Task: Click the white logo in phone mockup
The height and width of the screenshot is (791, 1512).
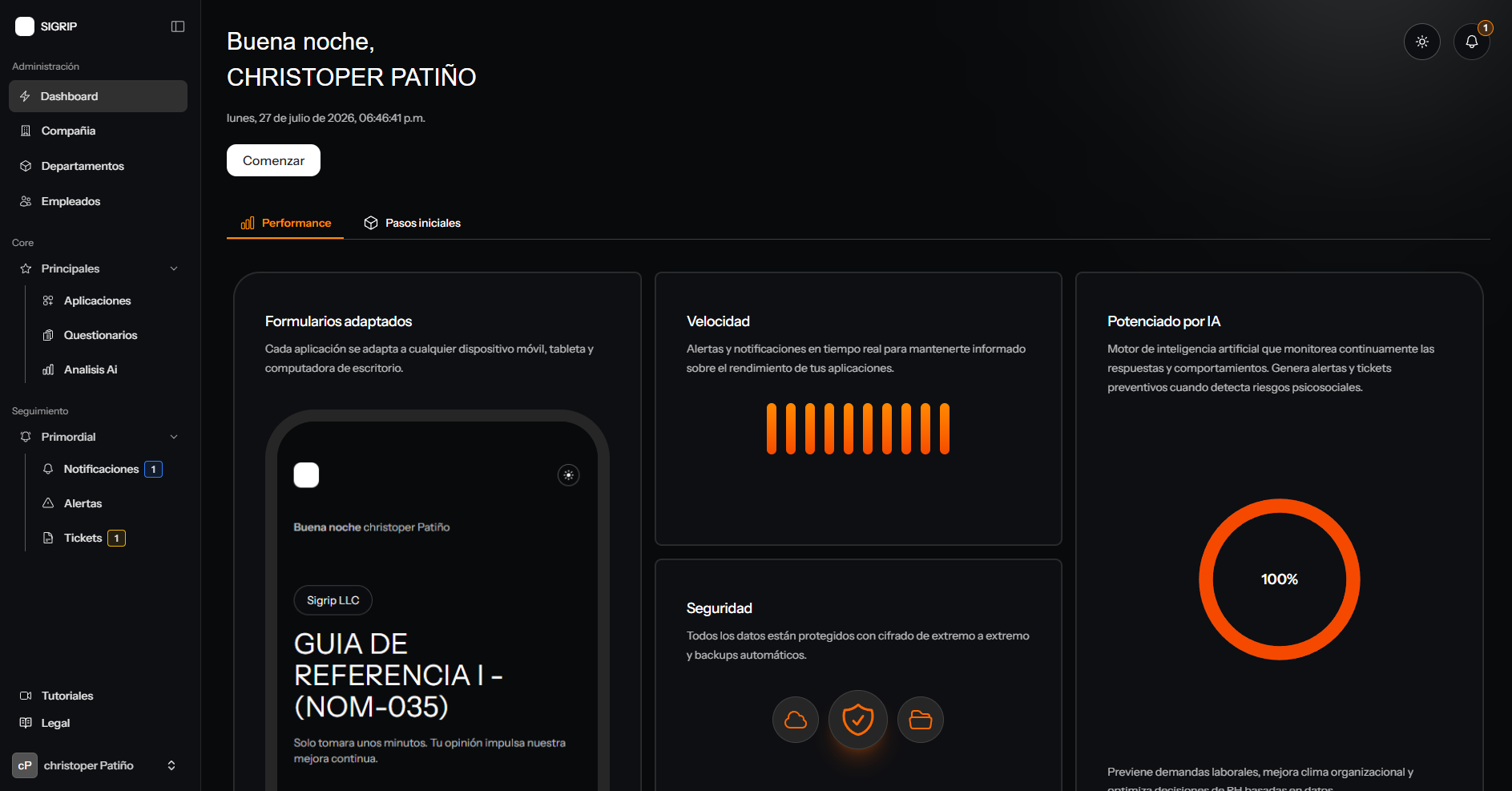Action: [x=306, y=475]
